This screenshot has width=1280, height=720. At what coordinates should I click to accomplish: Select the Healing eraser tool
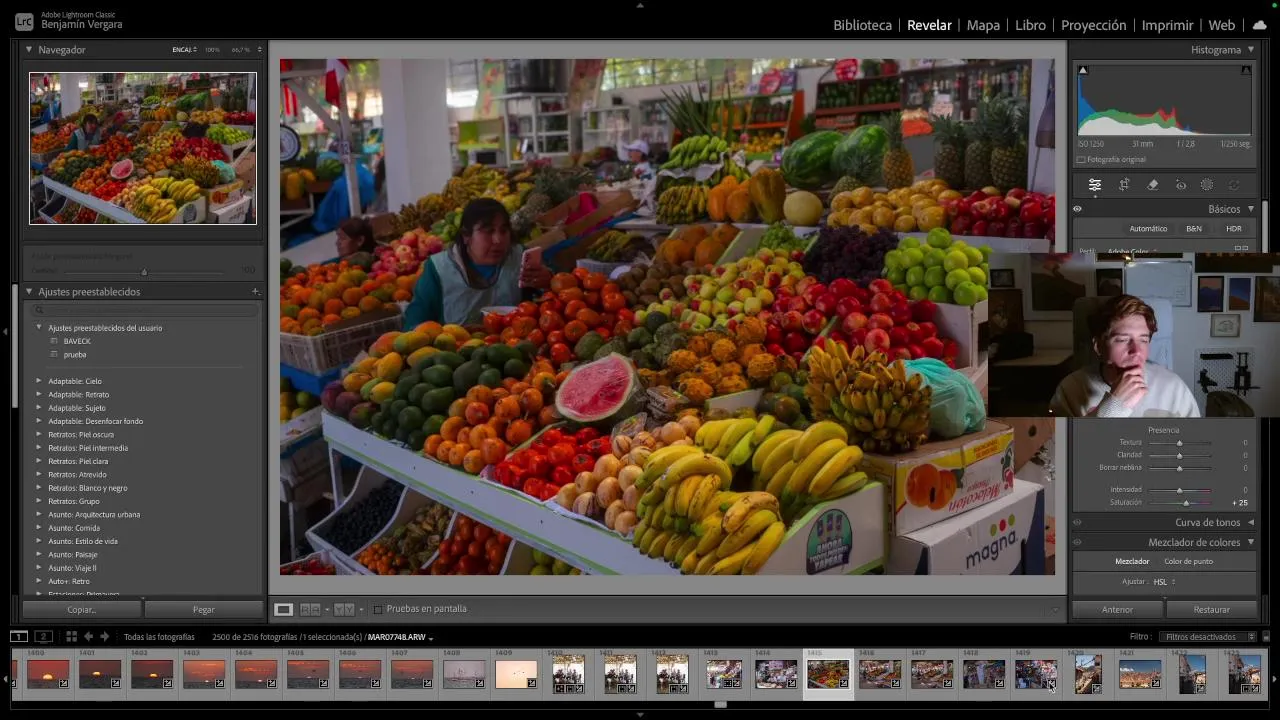pyautogui.click(x=1152, y=185)
